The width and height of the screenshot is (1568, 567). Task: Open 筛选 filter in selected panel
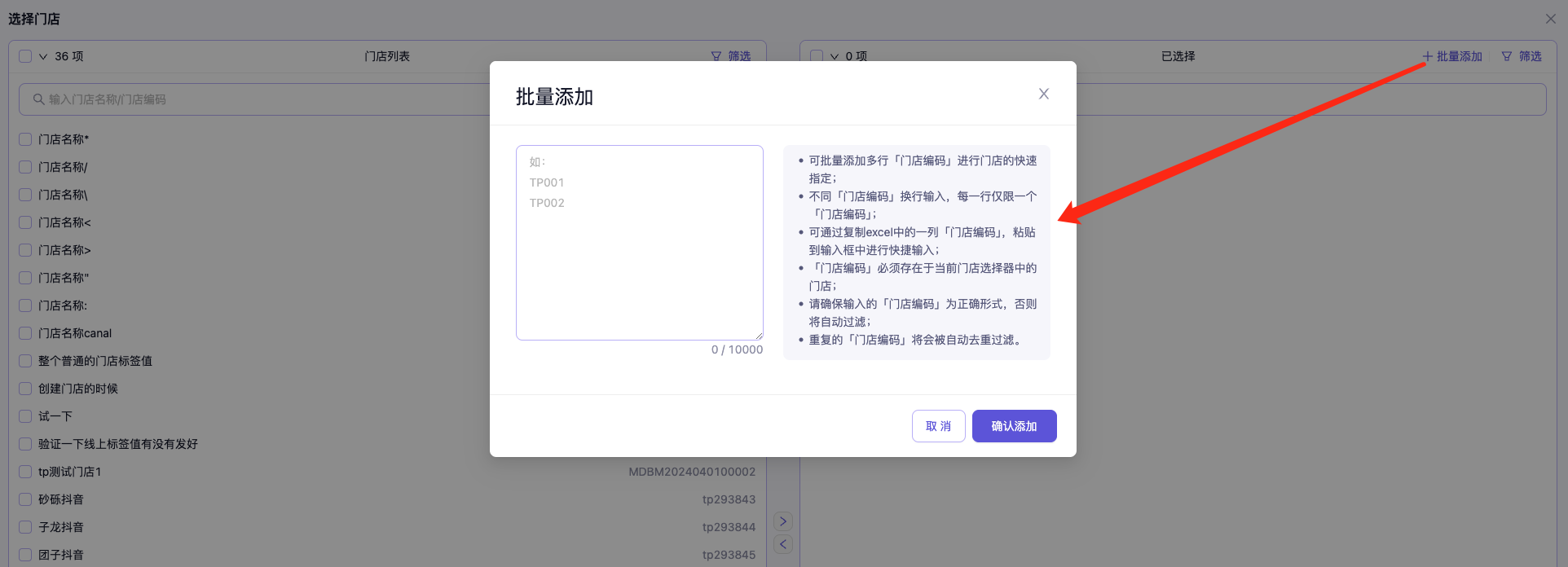coord(1522,56)
